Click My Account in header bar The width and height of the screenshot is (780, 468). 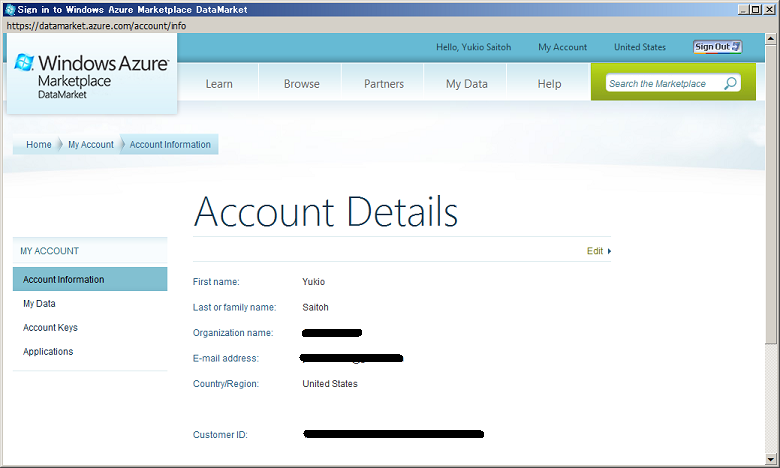(562, 47)
